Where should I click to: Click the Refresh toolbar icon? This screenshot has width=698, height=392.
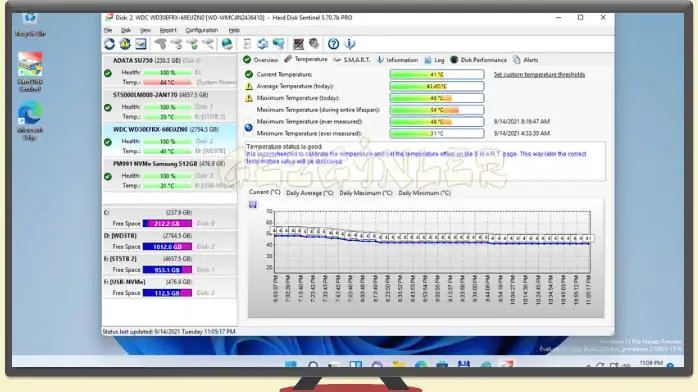[x=110, y=44]
